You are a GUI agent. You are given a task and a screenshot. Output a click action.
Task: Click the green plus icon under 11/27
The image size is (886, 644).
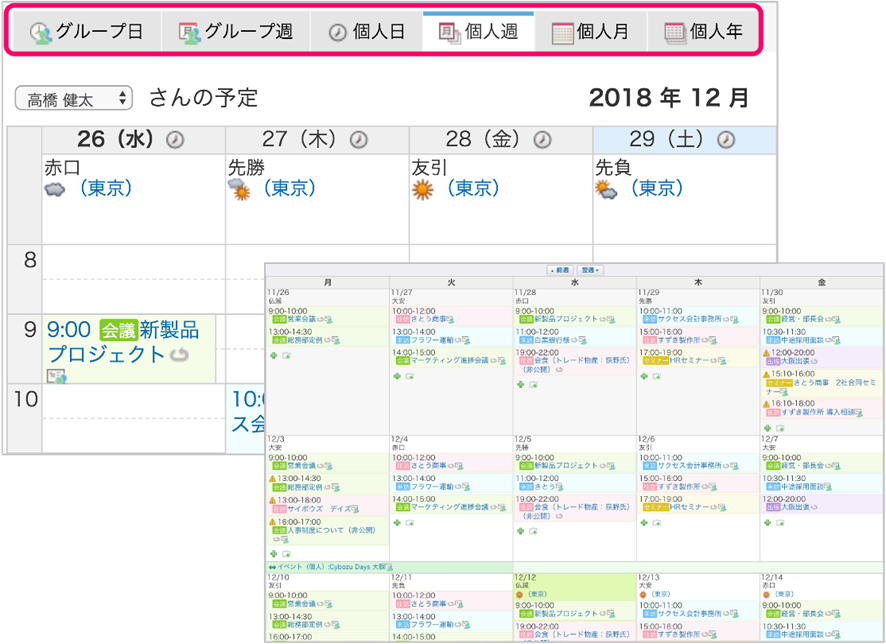397,376
